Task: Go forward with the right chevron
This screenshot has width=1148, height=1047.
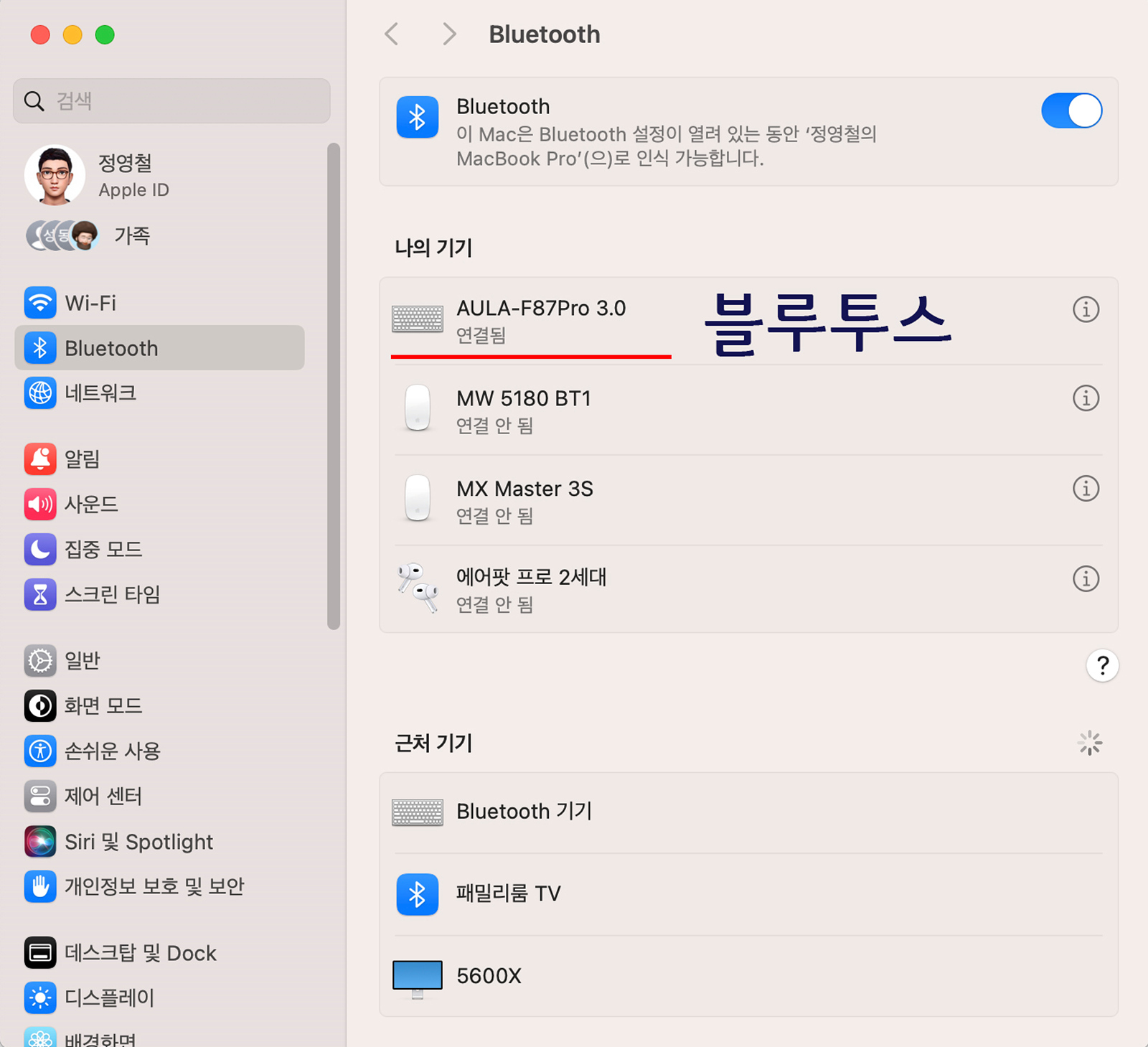Action: click(449, 34)
